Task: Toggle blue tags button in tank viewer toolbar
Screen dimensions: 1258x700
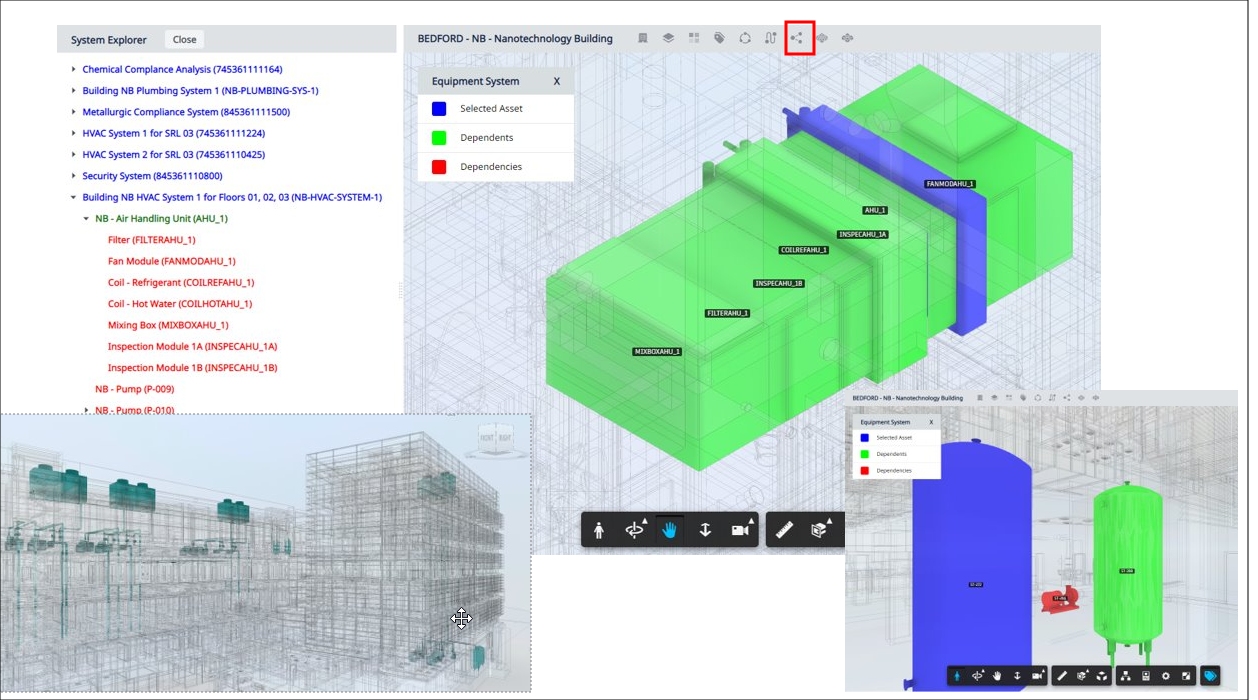Action: pos(1210,676)
